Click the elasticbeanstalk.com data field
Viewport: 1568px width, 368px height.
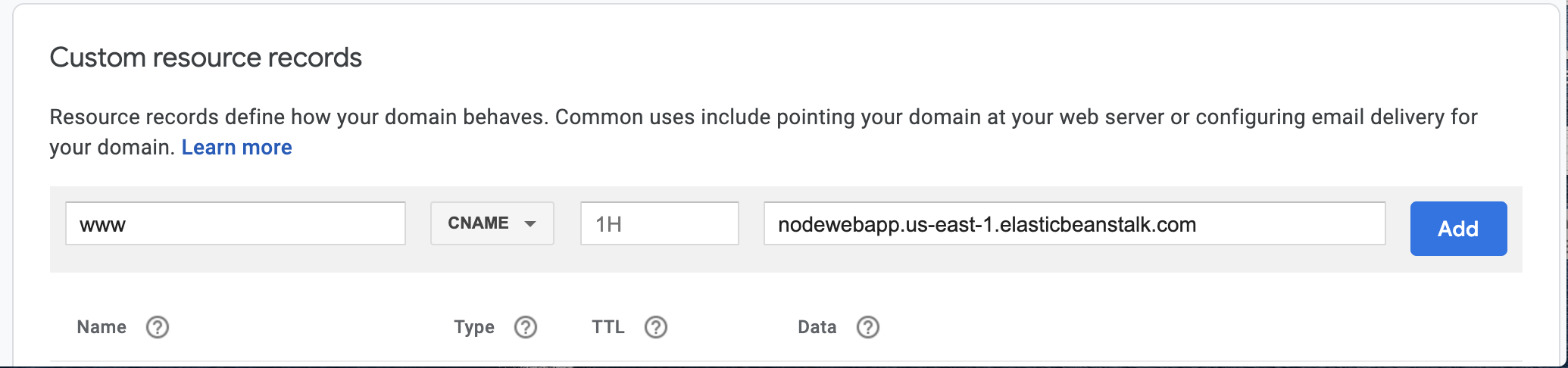click(1074, 223)
